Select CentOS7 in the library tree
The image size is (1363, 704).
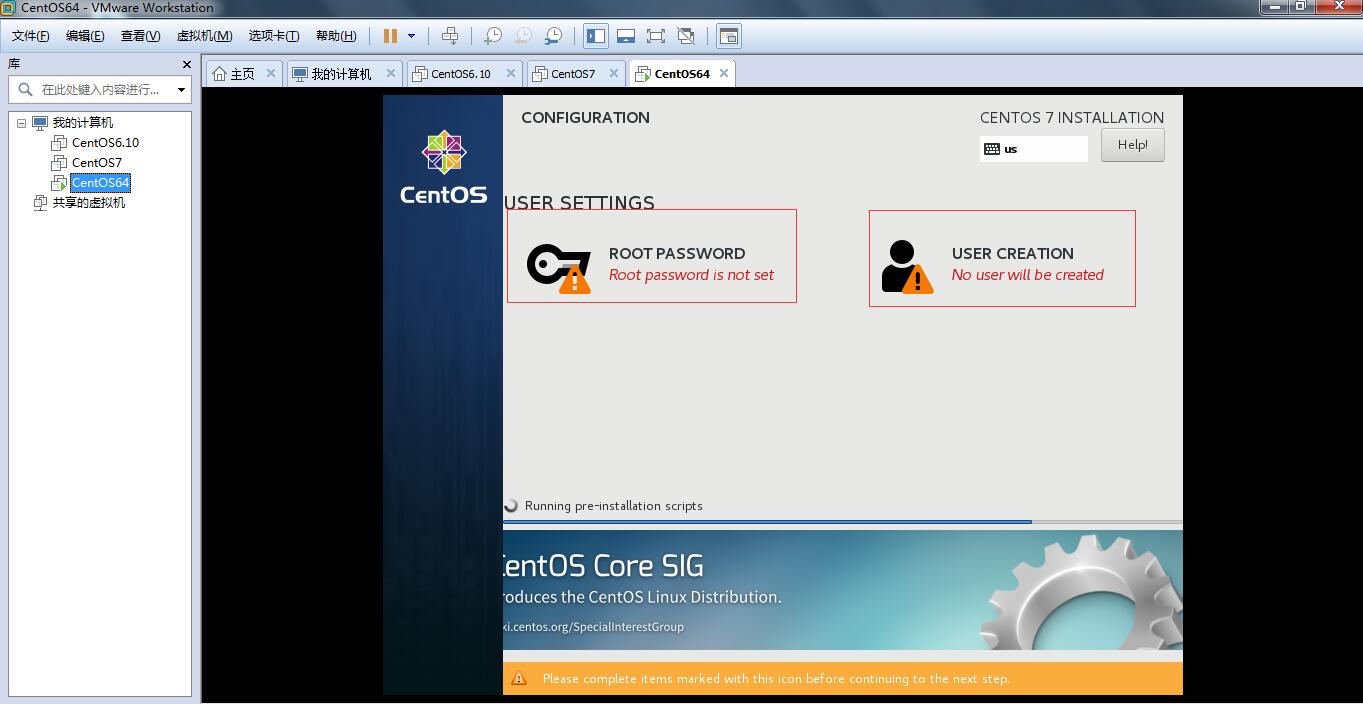point(97,162)
